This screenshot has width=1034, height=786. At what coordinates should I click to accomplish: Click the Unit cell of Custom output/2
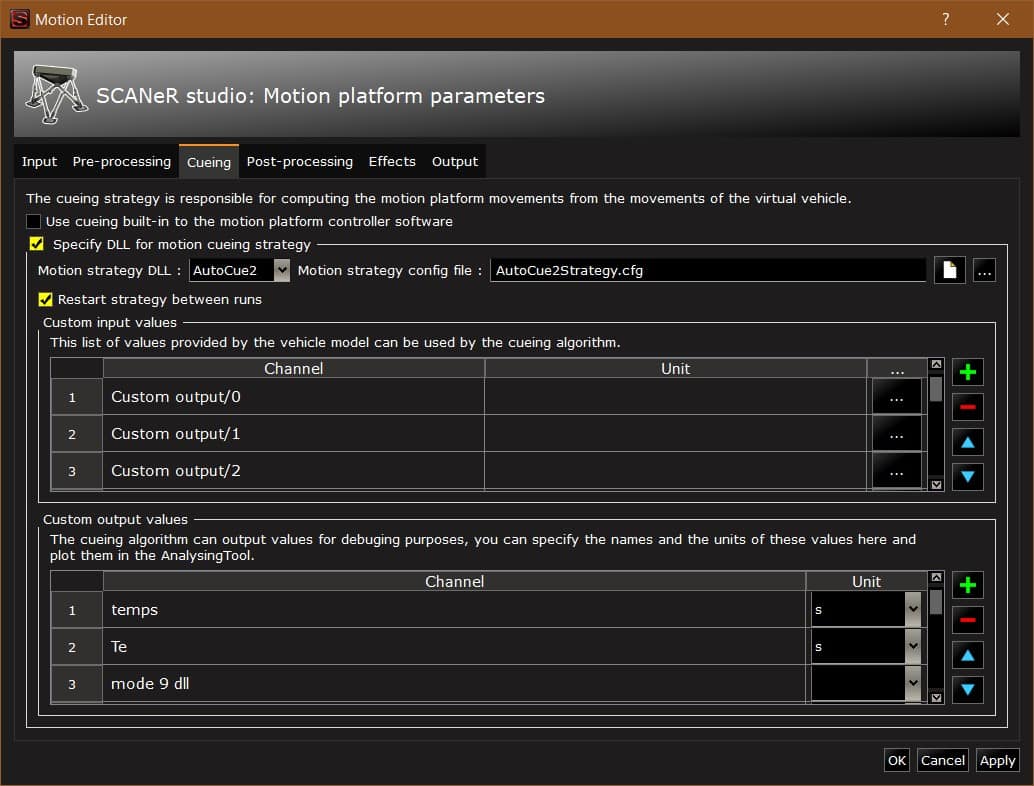[x=675, y=471]
